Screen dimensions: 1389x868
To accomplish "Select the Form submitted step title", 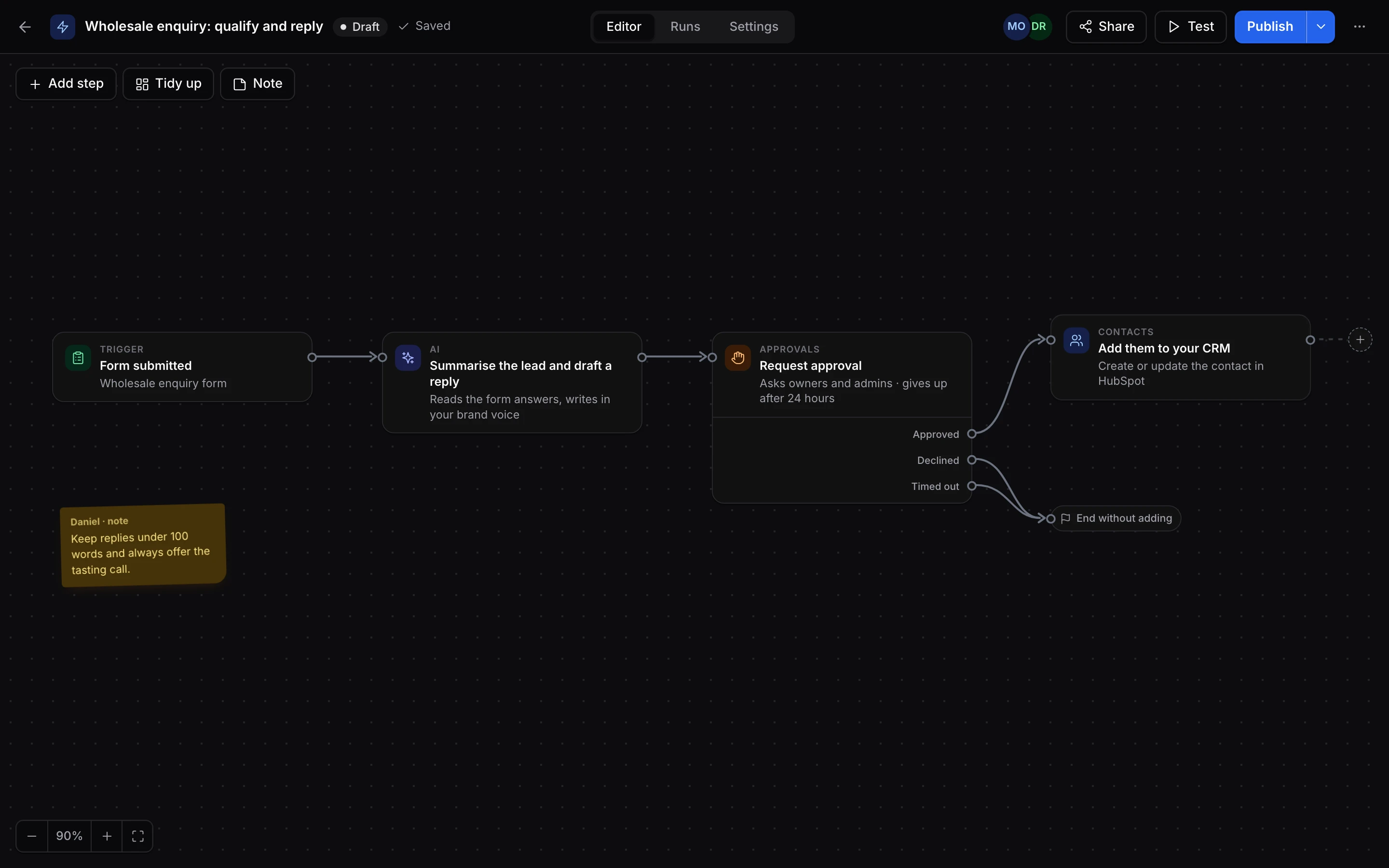I will [x=146, y=366].
